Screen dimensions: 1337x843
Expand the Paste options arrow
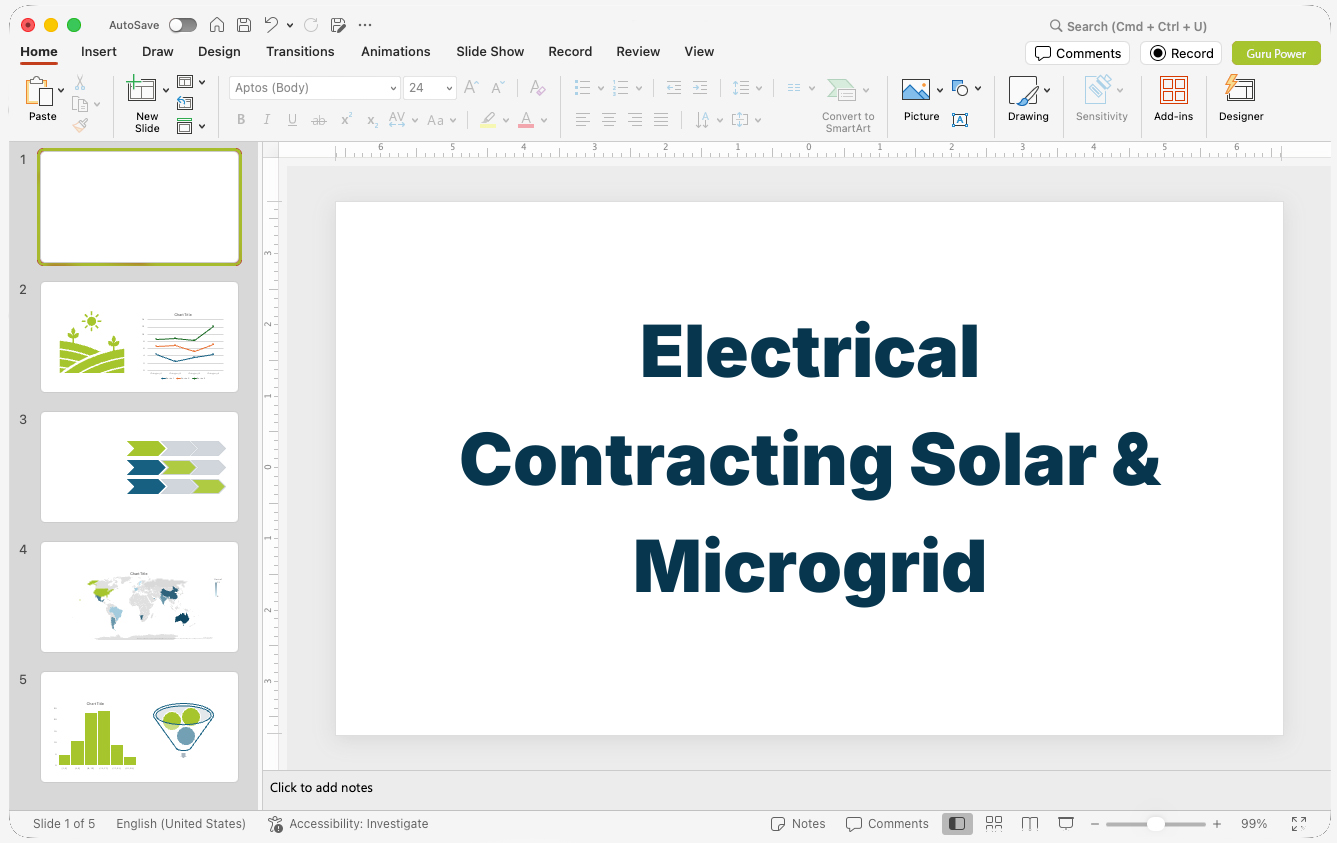tap(61, 90)
